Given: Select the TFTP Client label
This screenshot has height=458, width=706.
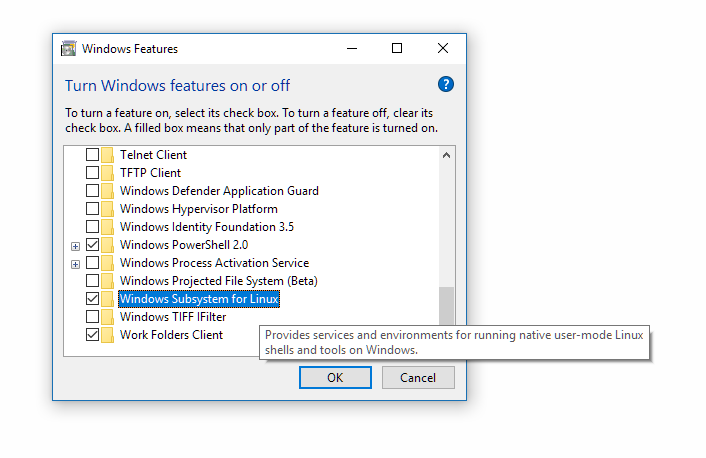Looking at the screenshot, I should [x=150, y=173].
